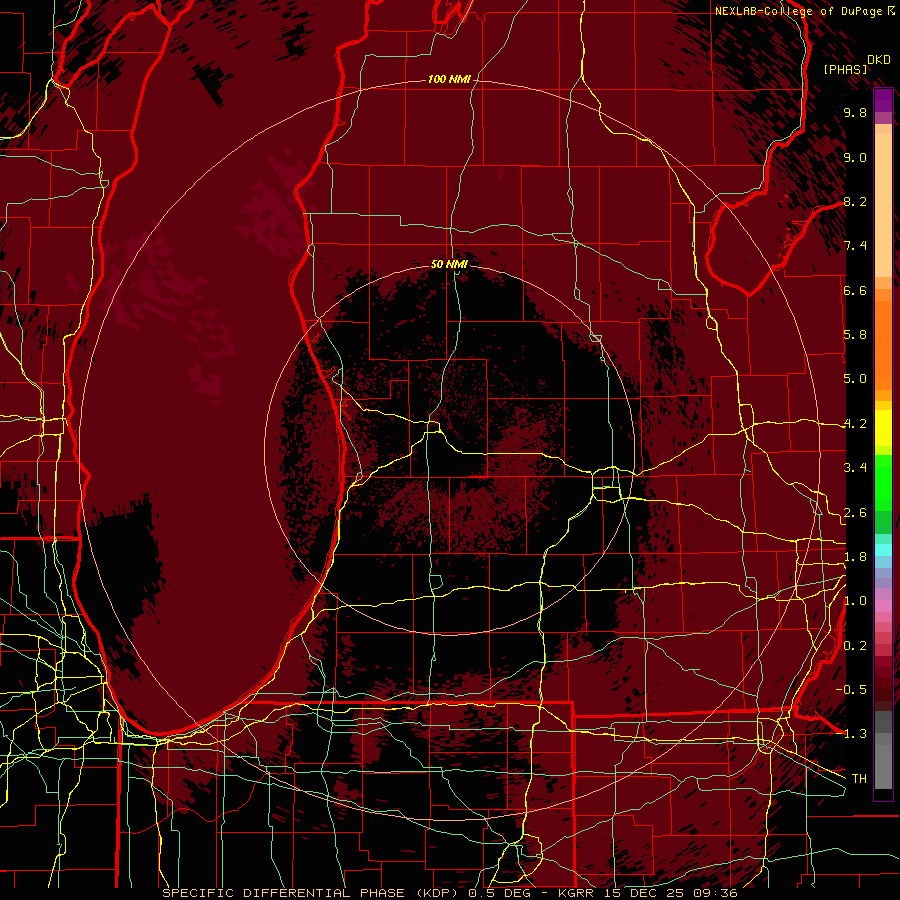
Task: Click the NEXLAB-College of DuPage credit text
Action: click(x=799, y=11)
